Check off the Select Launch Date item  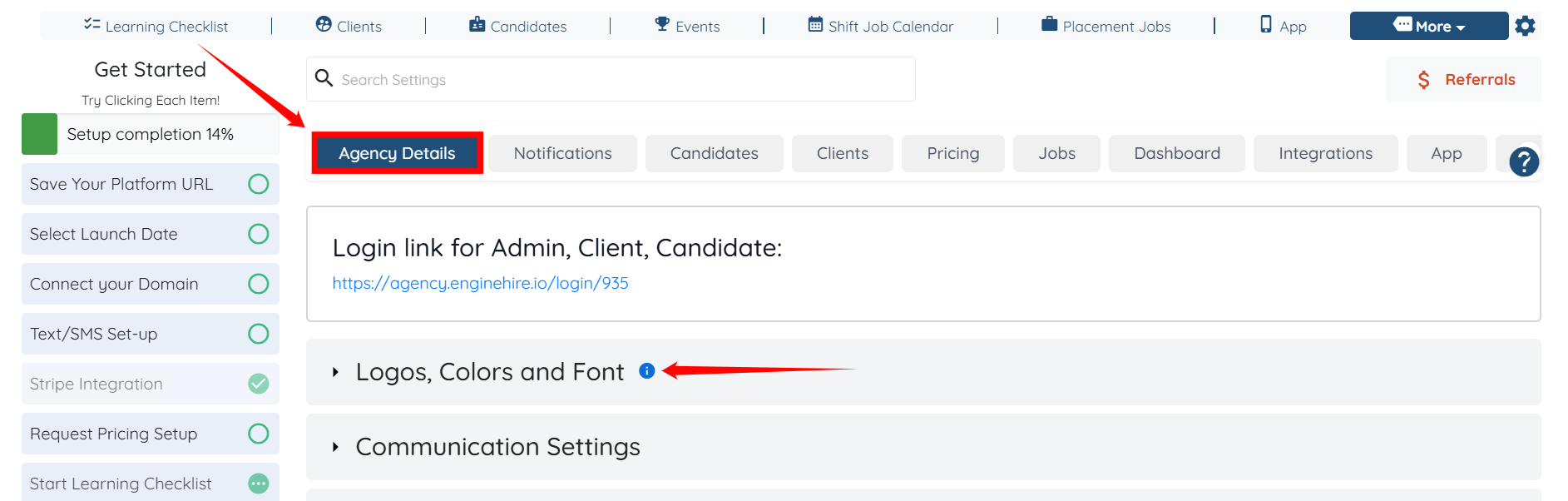click(259, 234)
